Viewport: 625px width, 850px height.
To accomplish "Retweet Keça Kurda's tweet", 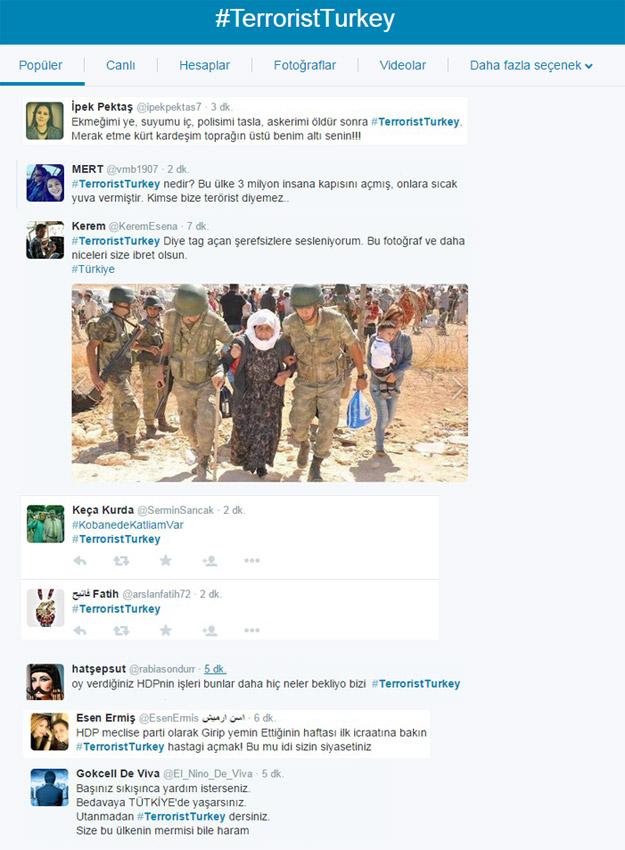I will point(121,561).
